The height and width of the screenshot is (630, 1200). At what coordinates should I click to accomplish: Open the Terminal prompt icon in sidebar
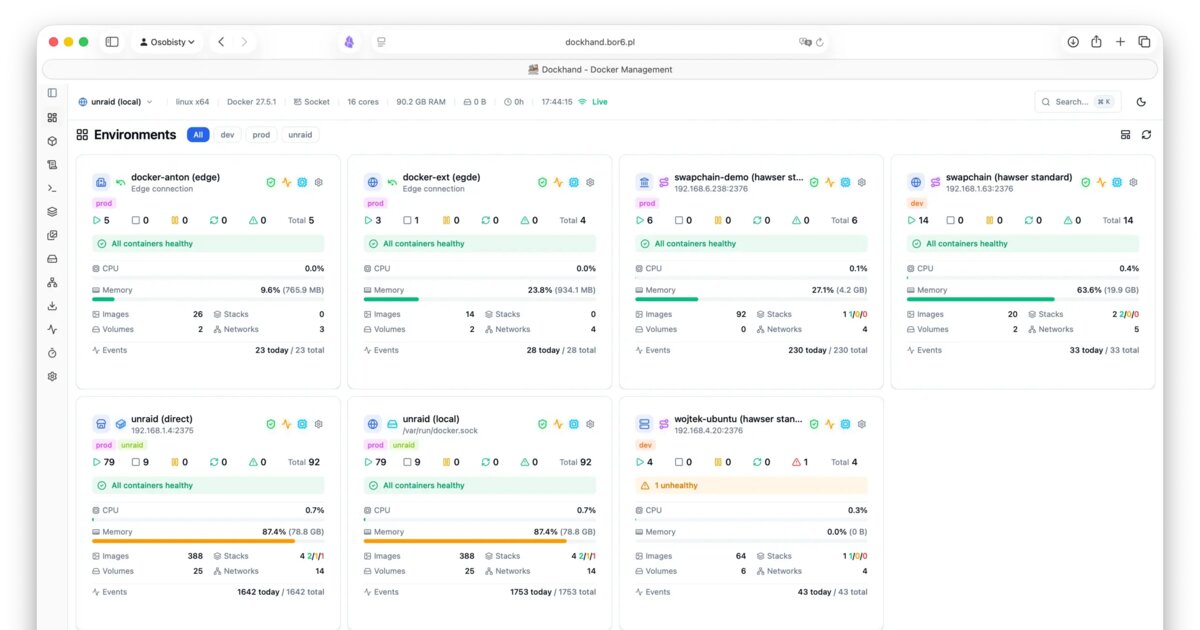(x=52, y=188)
